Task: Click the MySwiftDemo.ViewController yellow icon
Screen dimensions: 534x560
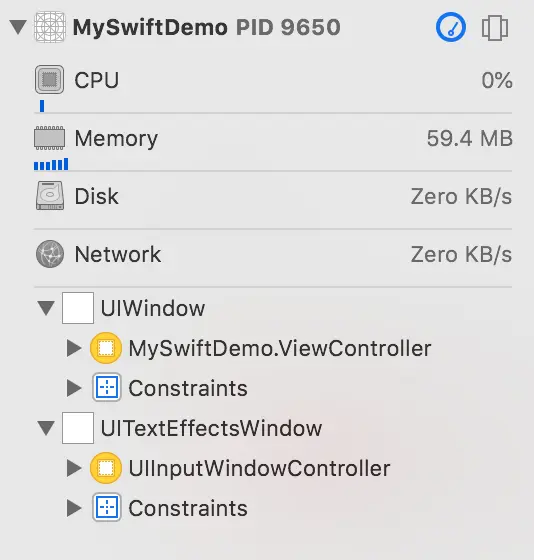Action: [106, 348]
